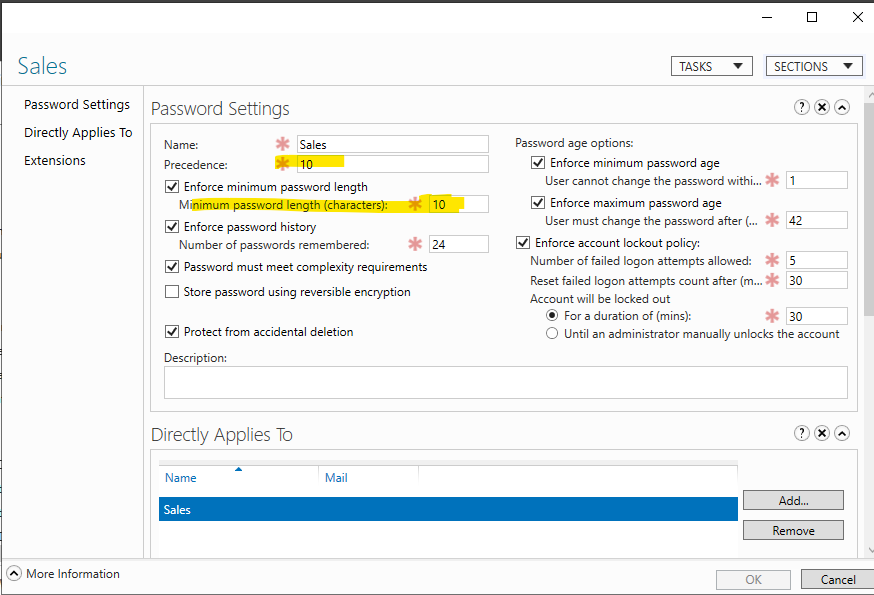This screenshot has height=595, width=874.
Task: Open the TASKS dropdown menu
Action: coord(711,66)
